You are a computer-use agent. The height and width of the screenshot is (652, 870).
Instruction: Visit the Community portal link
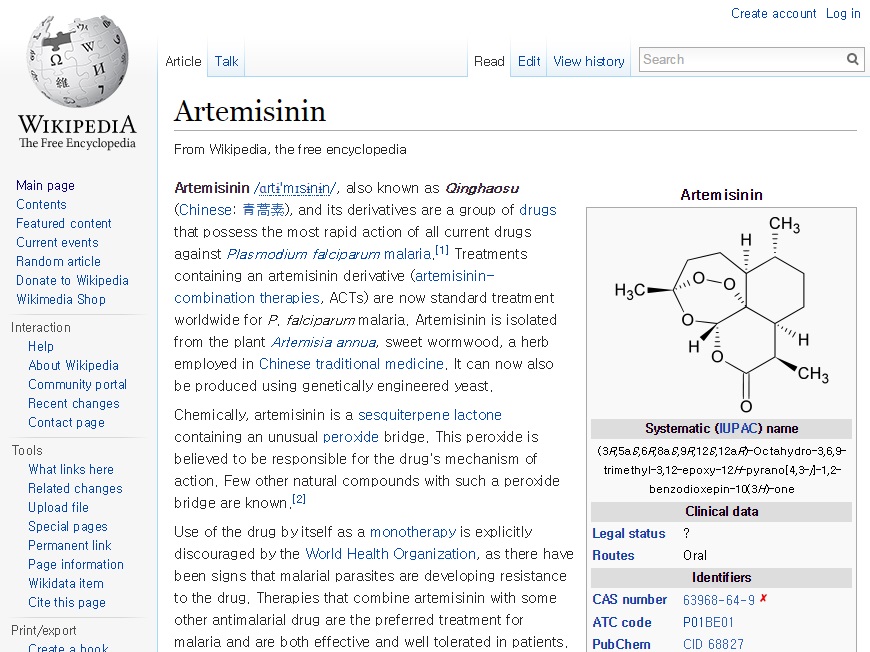78,384
